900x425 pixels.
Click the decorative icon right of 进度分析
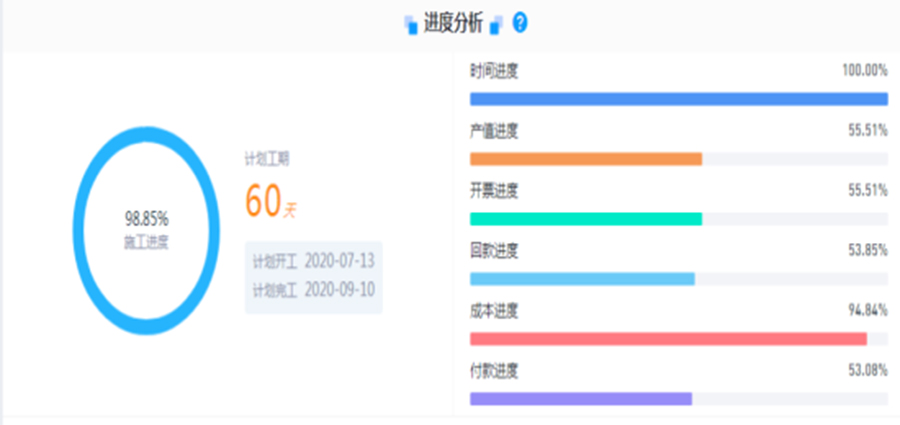[x=497, y=24]
